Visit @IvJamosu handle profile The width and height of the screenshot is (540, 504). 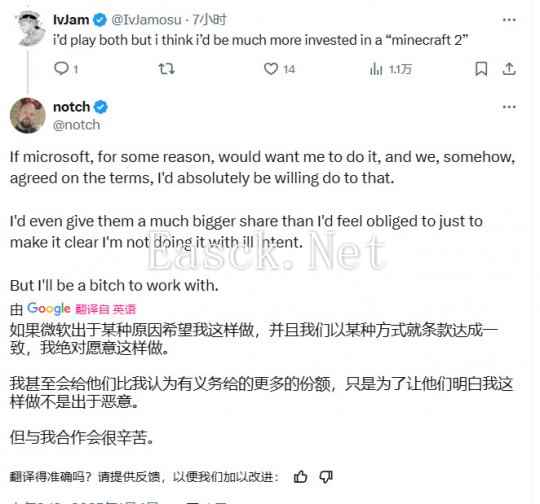click(x=146, y=20)
